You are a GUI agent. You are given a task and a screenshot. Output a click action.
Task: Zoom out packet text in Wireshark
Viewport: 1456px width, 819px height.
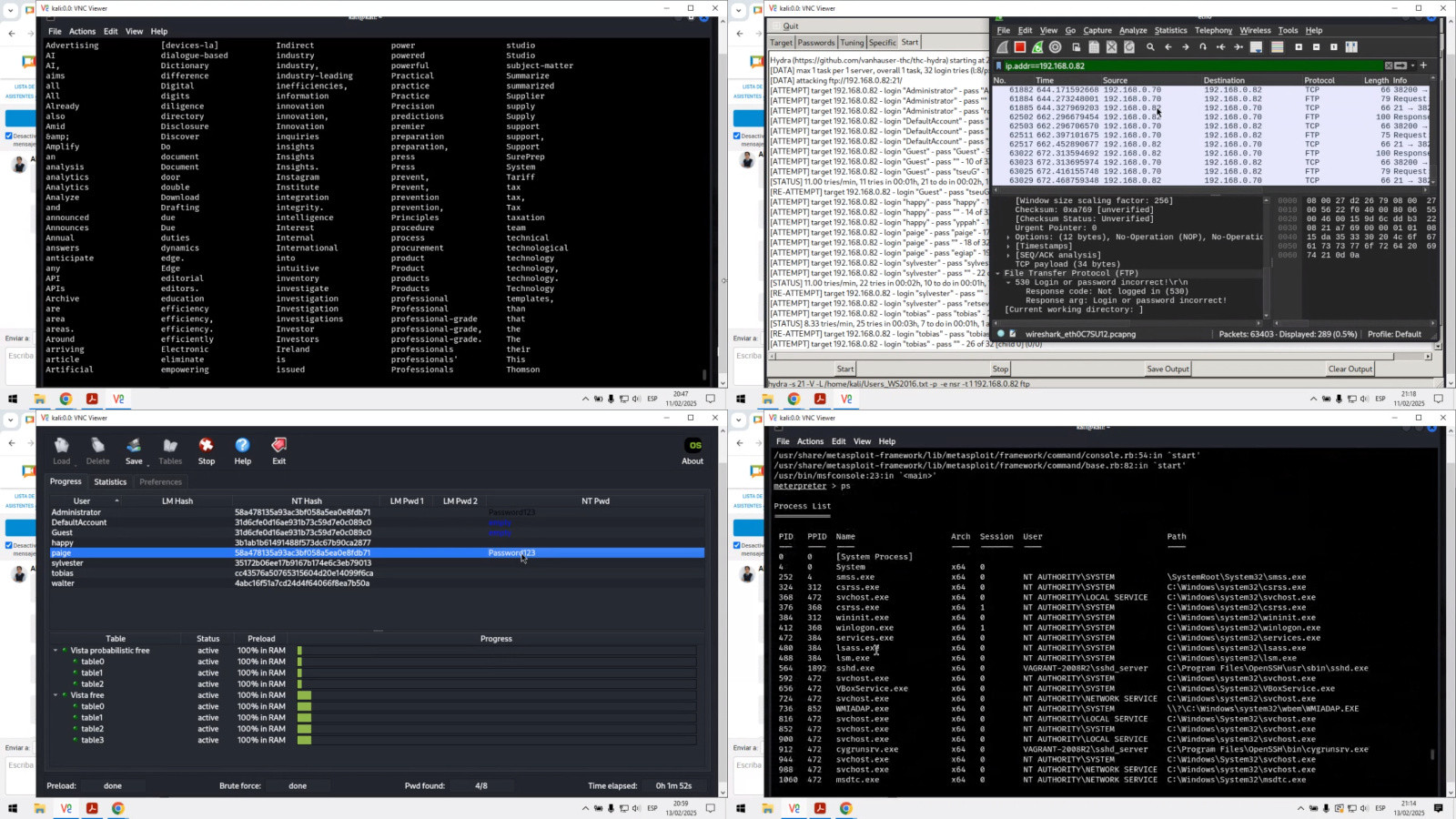[x=1316, y=47]
